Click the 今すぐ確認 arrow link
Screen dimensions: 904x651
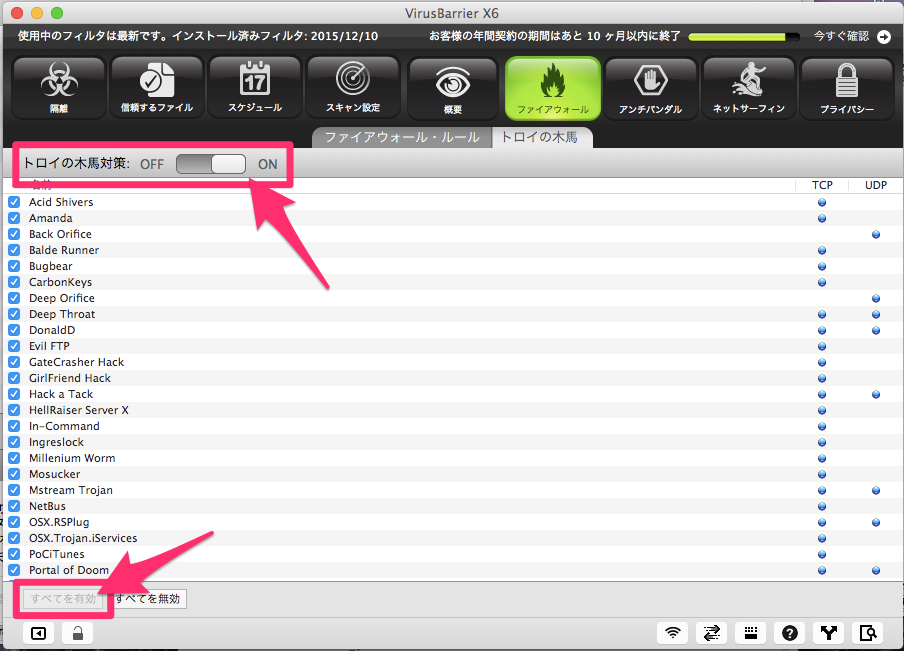[x=852, y=36]
